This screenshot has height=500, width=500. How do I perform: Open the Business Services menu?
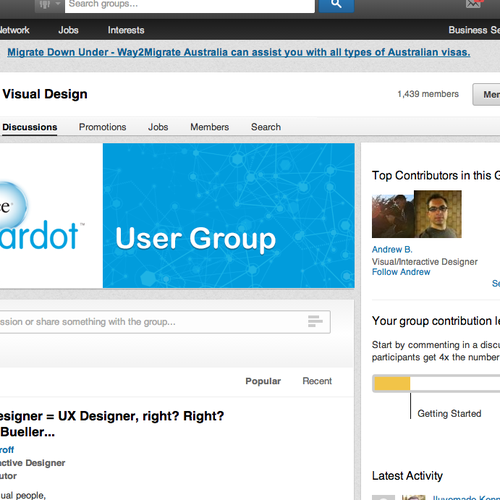[x=474, y=30]
